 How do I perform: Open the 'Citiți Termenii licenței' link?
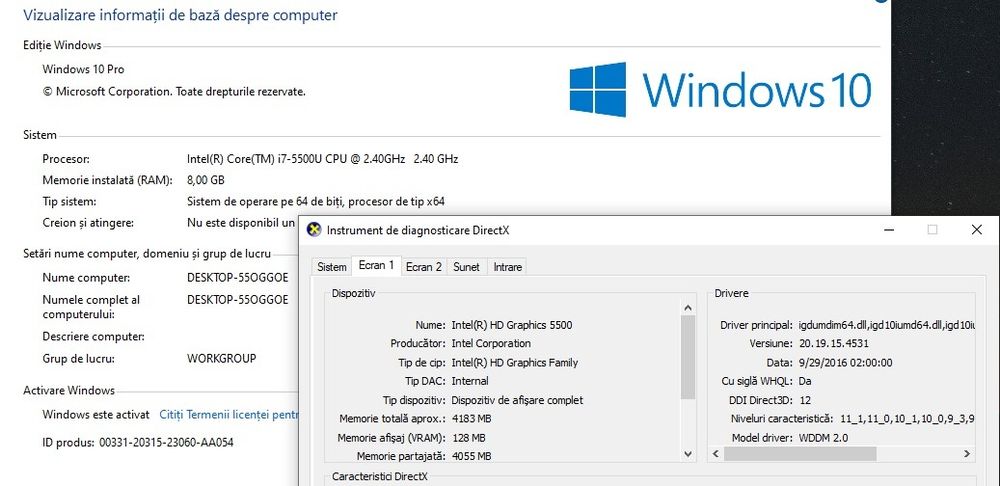click(228, 415)
